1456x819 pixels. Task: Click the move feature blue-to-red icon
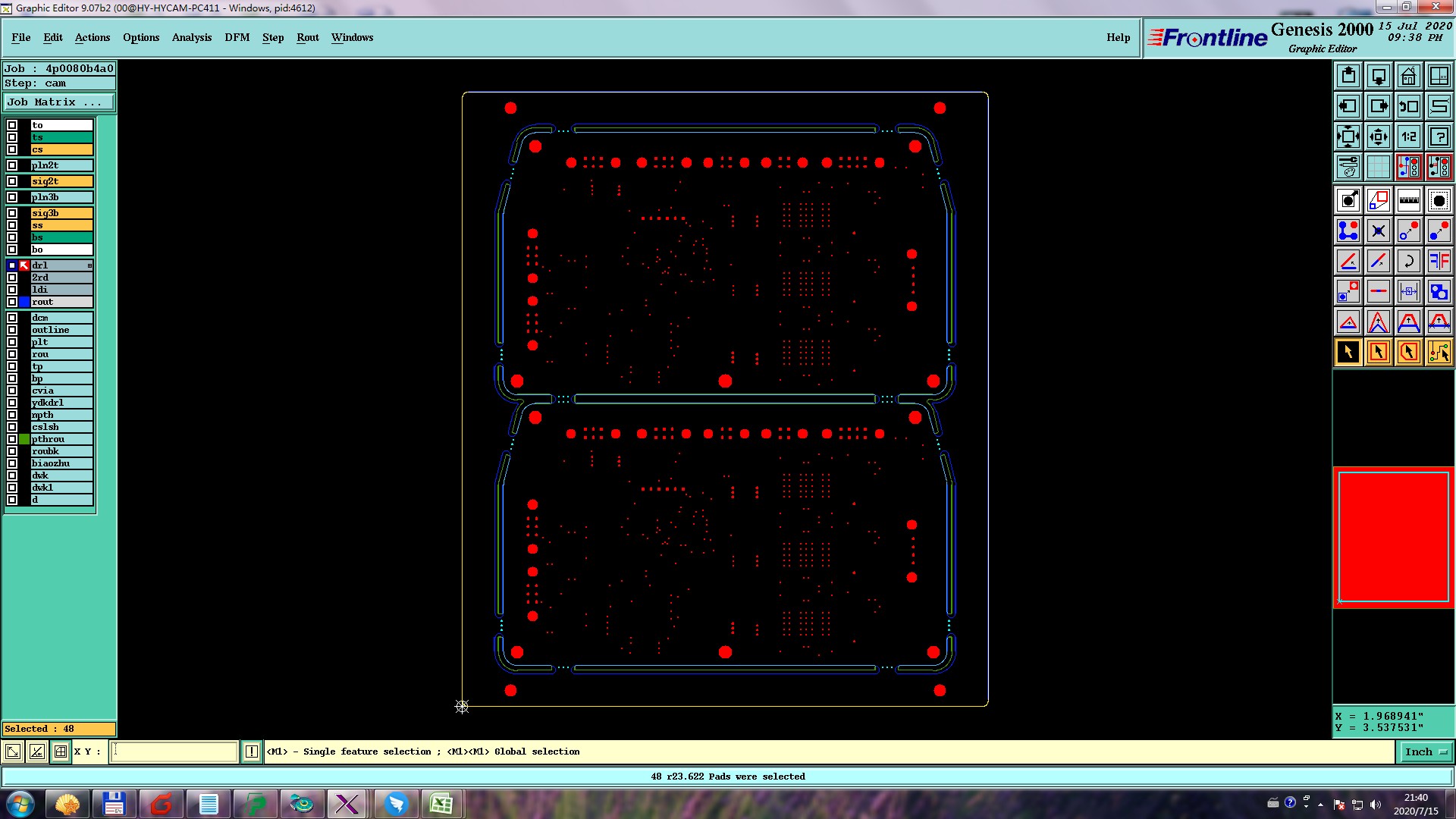1408,231
